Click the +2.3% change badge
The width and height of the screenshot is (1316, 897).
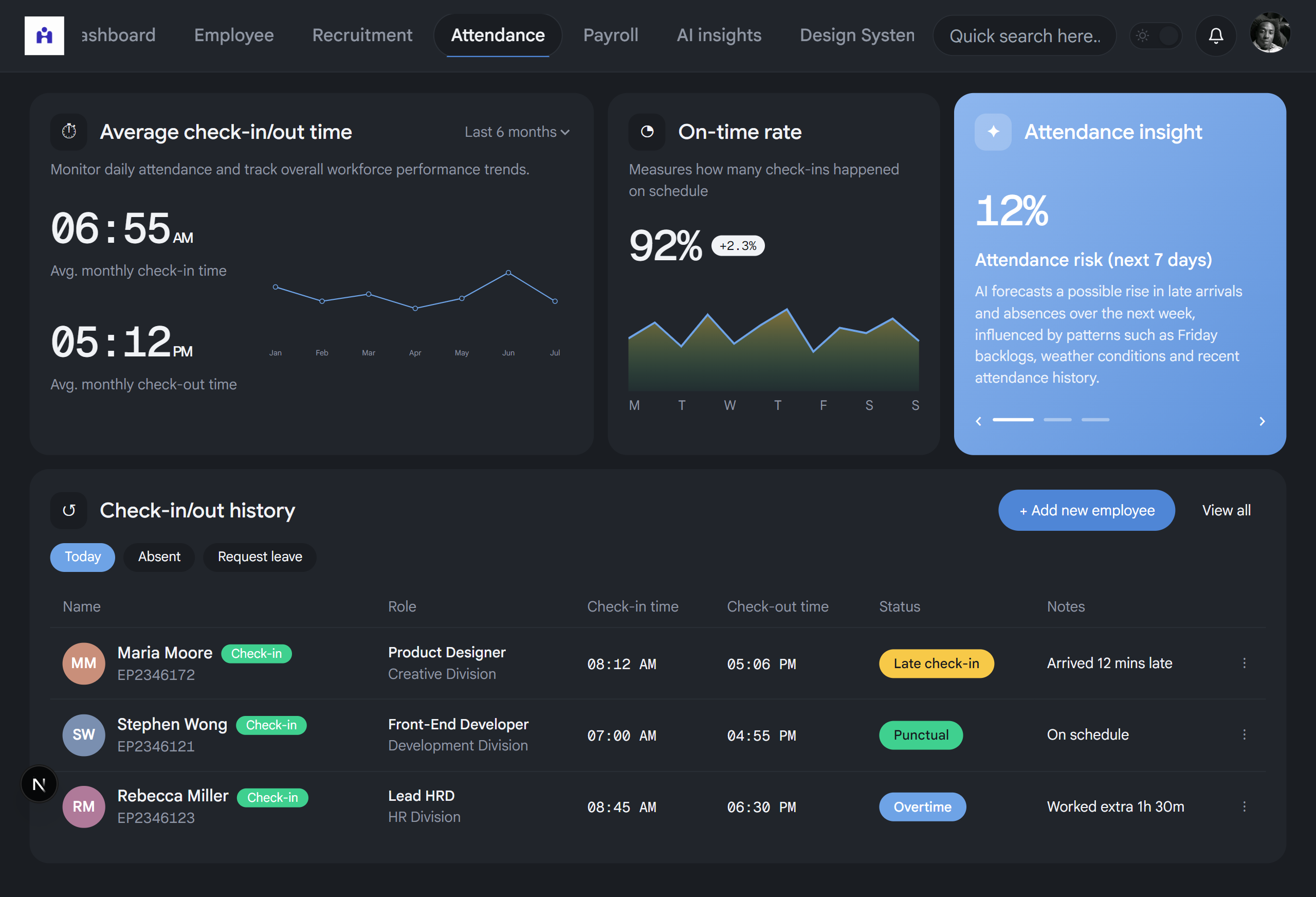coord(737,246)
